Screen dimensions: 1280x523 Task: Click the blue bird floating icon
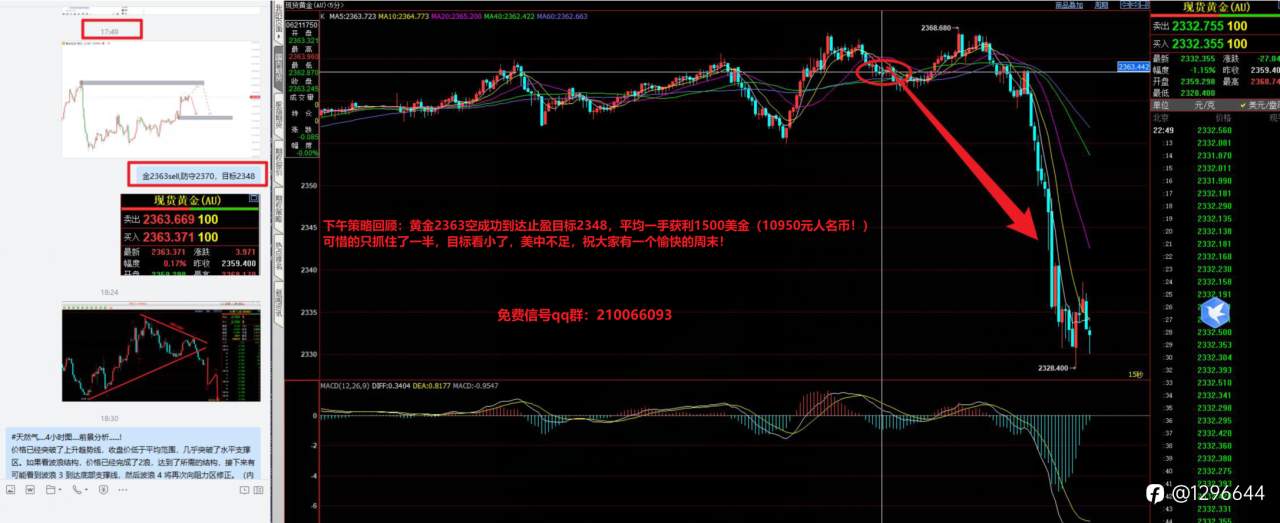(1214, 313)
